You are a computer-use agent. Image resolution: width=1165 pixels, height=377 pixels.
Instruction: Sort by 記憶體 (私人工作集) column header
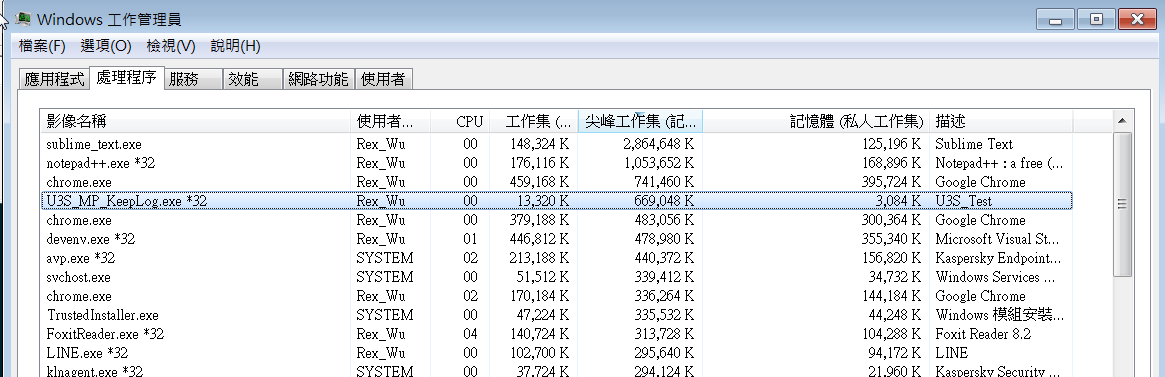(x=816, y=121)
